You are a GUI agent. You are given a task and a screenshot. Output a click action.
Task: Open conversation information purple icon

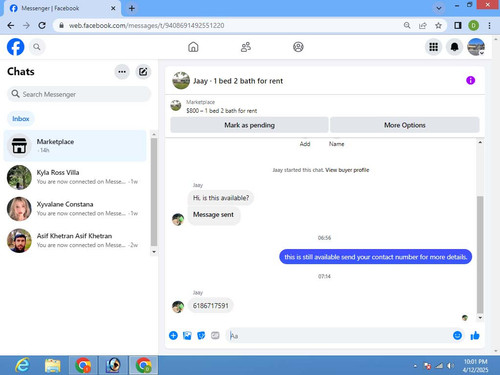(x=470, y=80)
